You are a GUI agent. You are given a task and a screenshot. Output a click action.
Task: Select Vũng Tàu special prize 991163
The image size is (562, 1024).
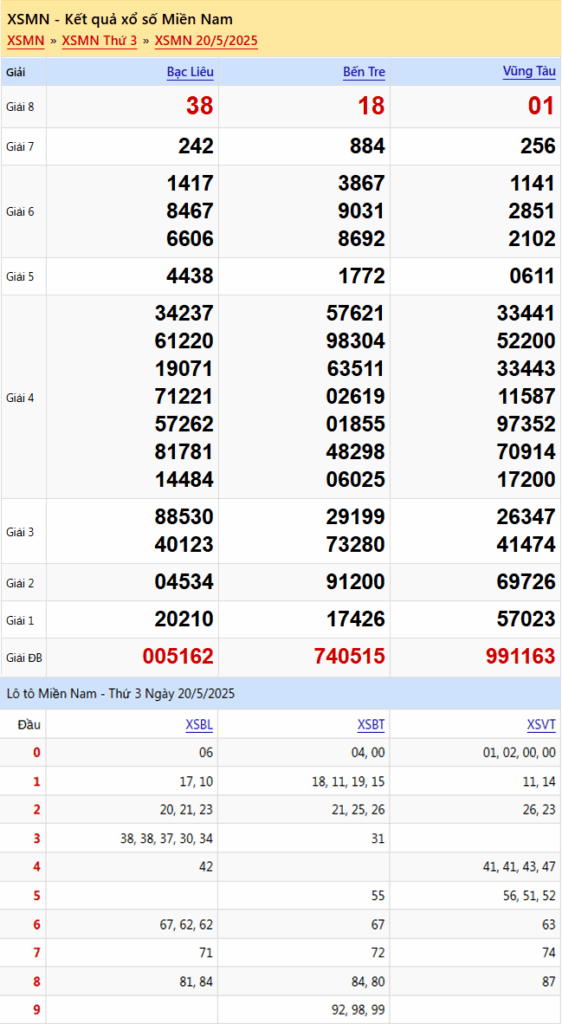click(520, 657)
